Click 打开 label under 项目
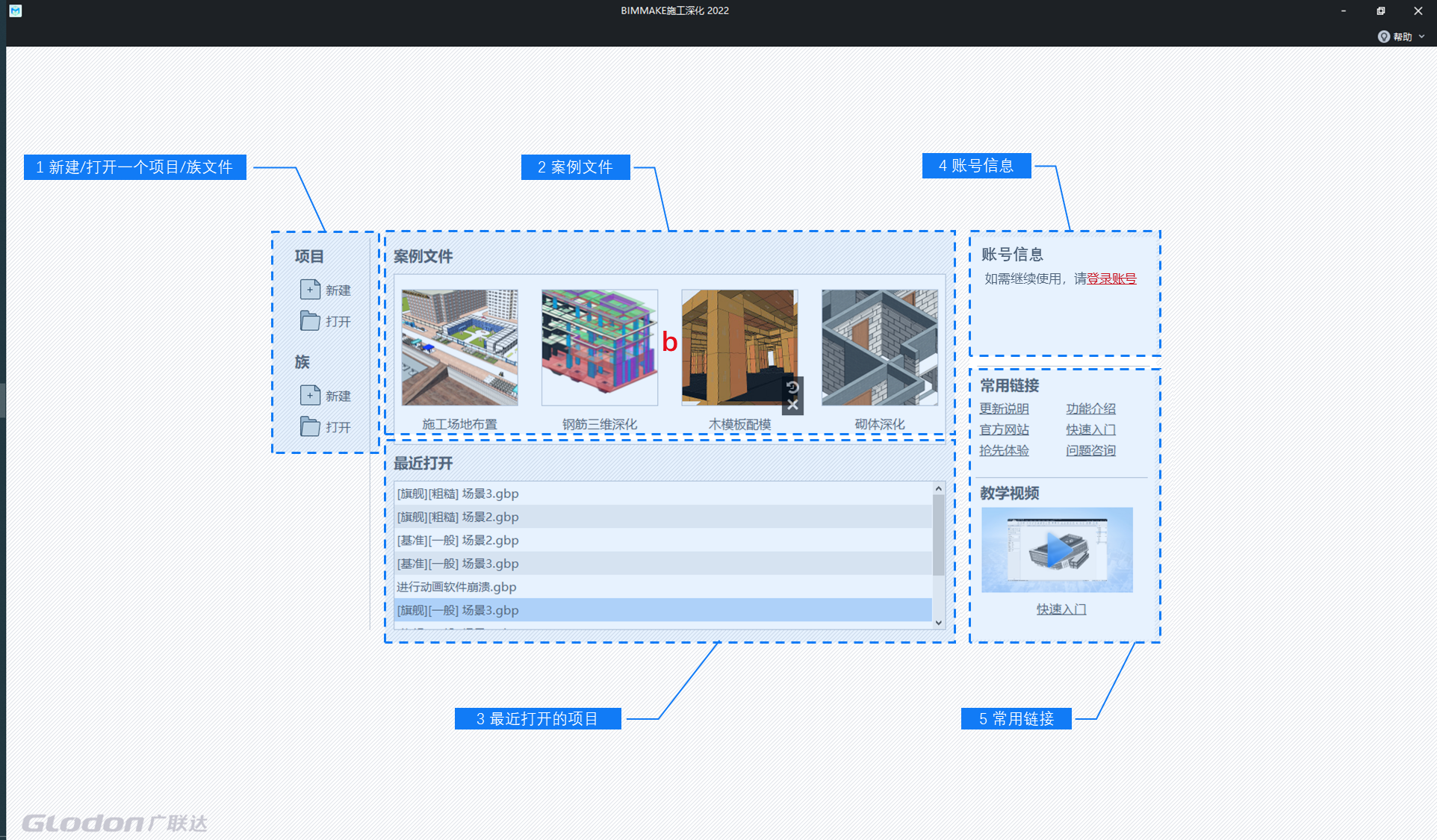The width and height of the screenshot is (1437, 840). point(338,321)
